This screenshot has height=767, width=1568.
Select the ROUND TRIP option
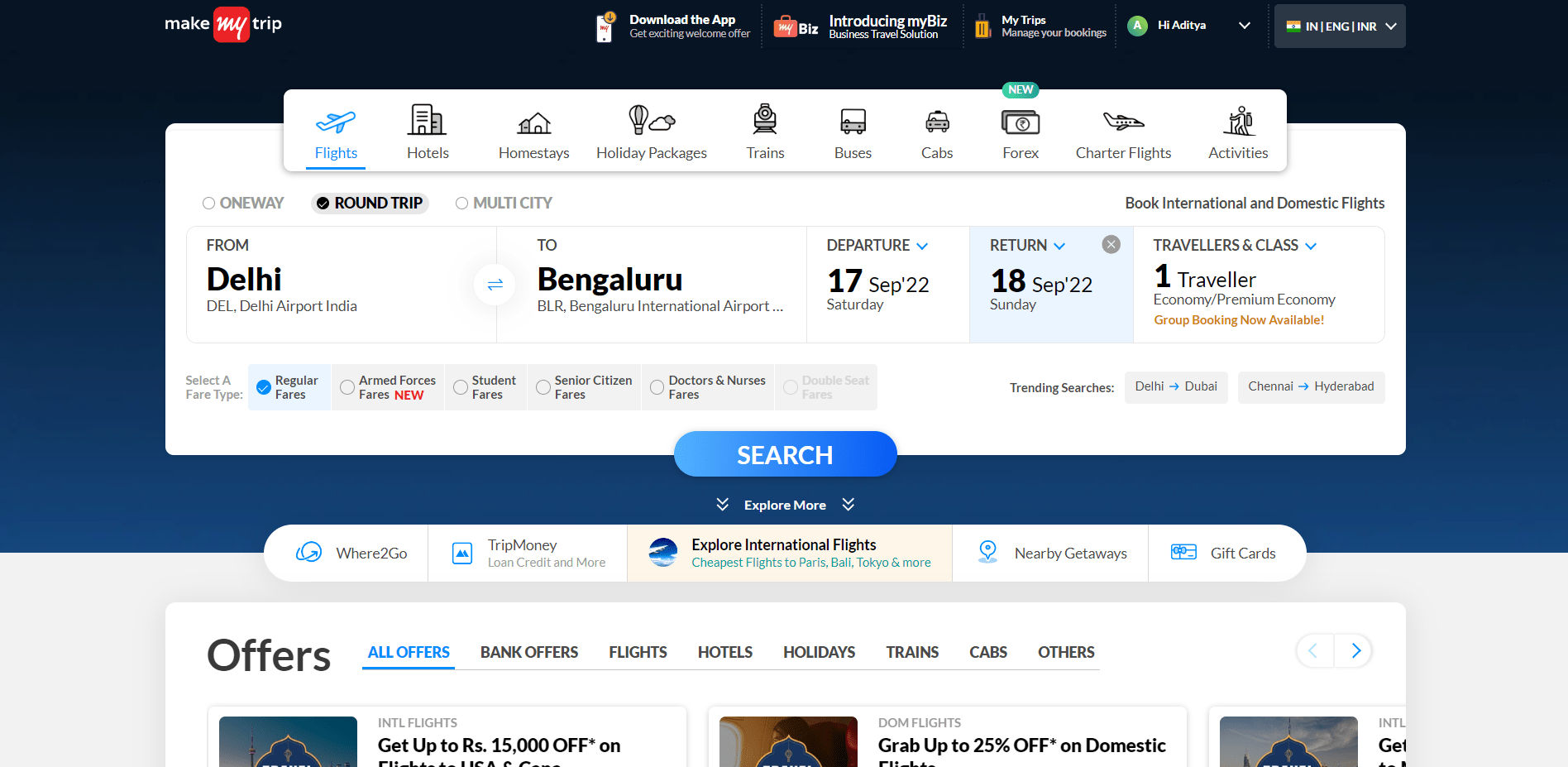tap(370, 203)
